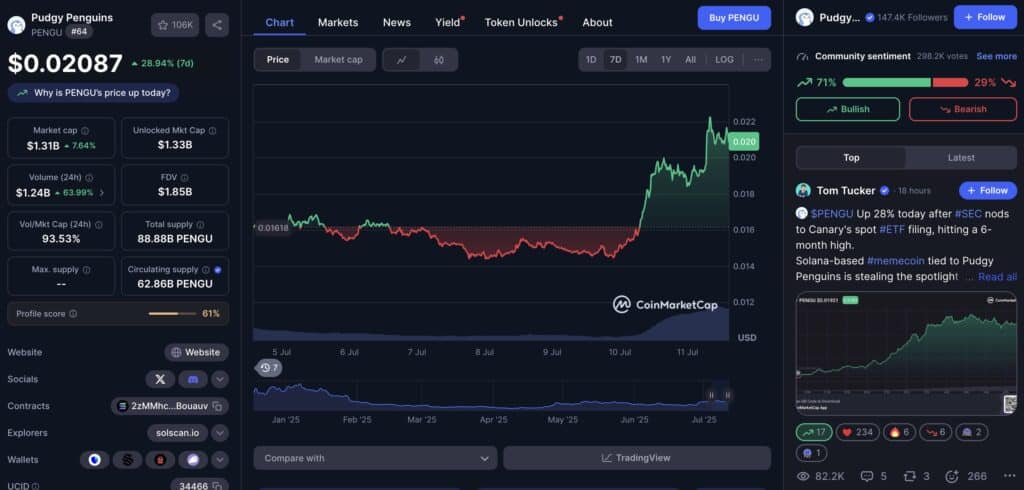Screen dimensions: 1024x490
Task: Expand the Socials links chevron
Action: (220, 379)
